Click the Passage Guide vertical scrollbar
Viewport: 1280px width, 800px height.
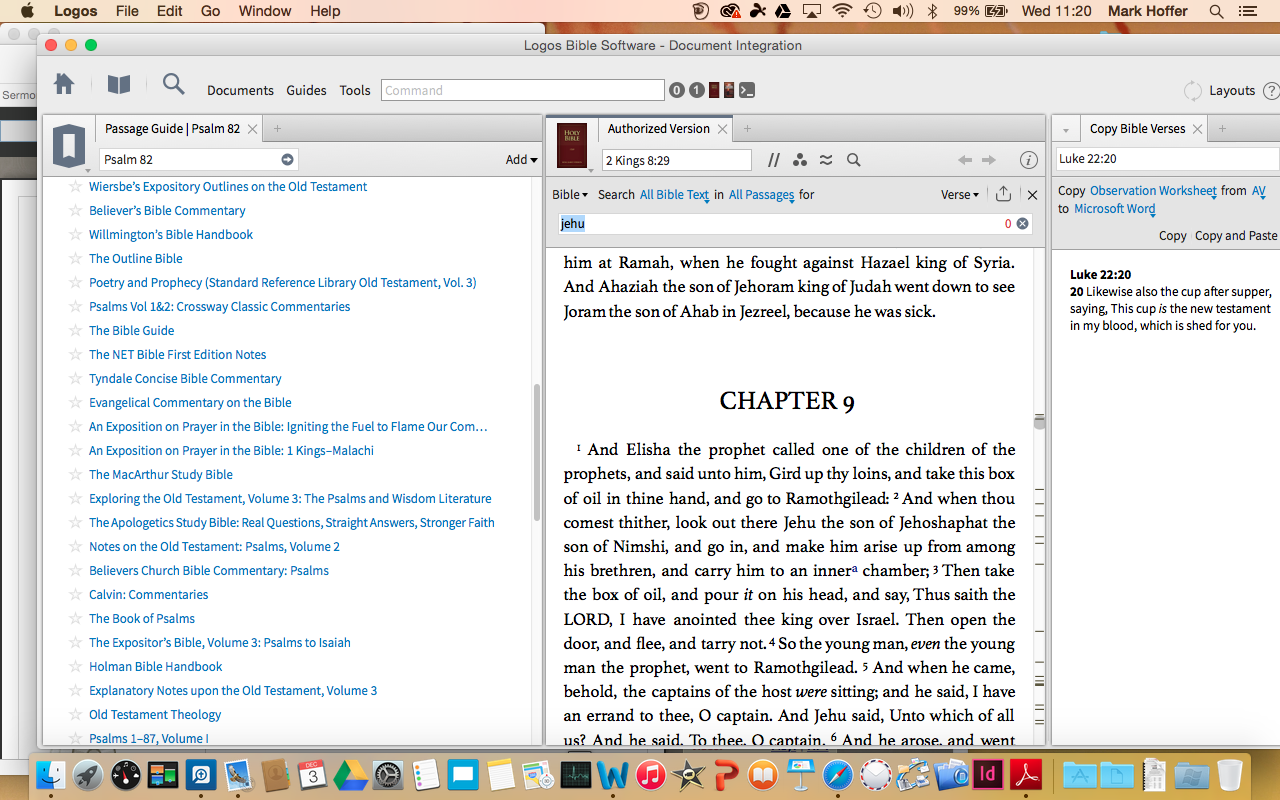(x=537, y=452)
